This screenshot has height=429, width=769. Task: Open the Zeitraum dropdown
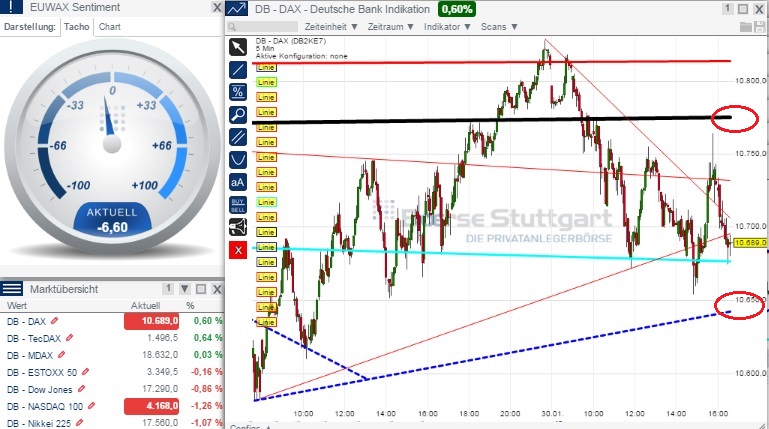[x=391, y=27]
